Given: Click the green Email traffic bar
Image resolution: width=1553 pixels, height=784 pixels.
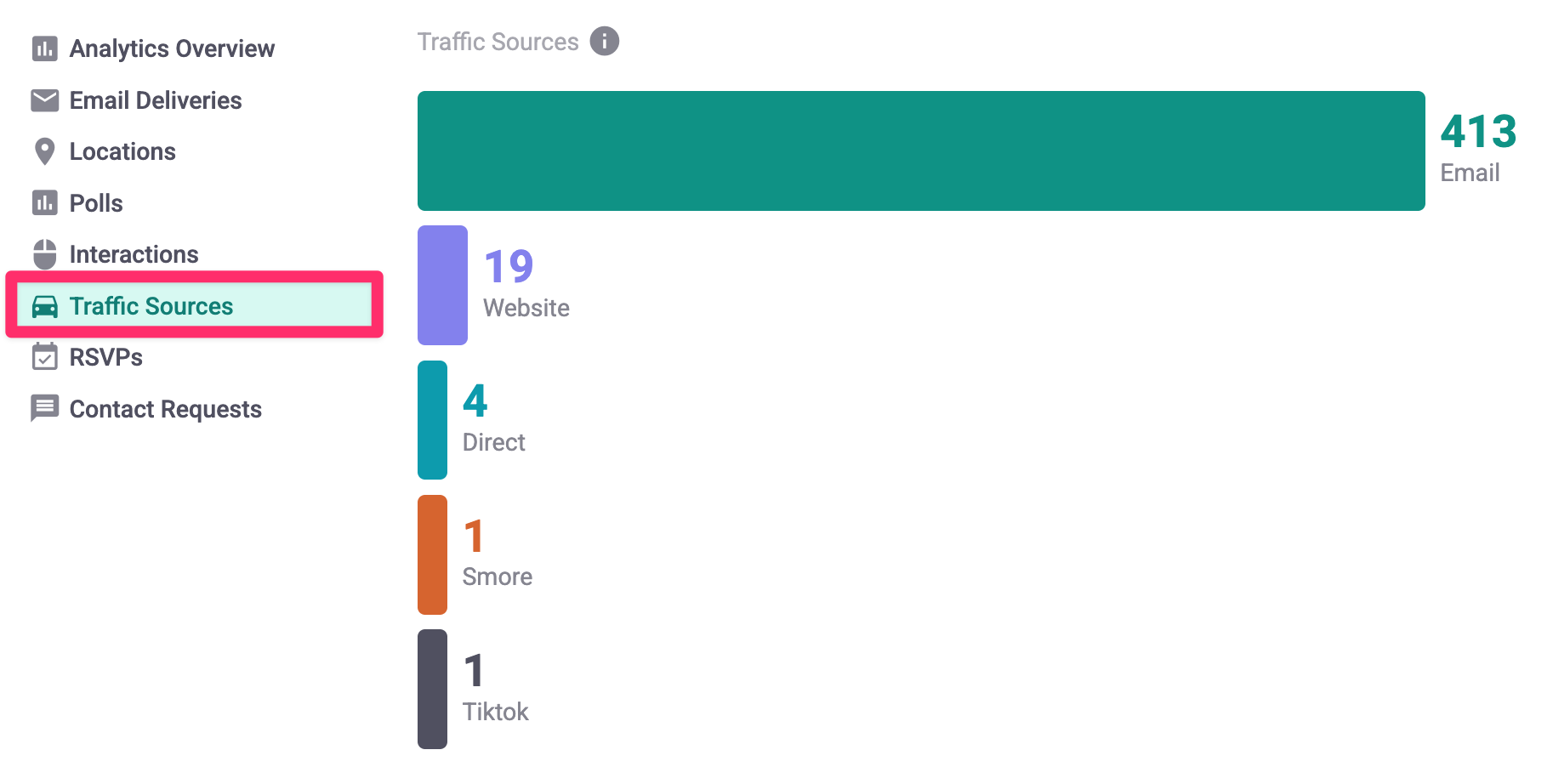Looking at the screenshot, I should (921, 151).
